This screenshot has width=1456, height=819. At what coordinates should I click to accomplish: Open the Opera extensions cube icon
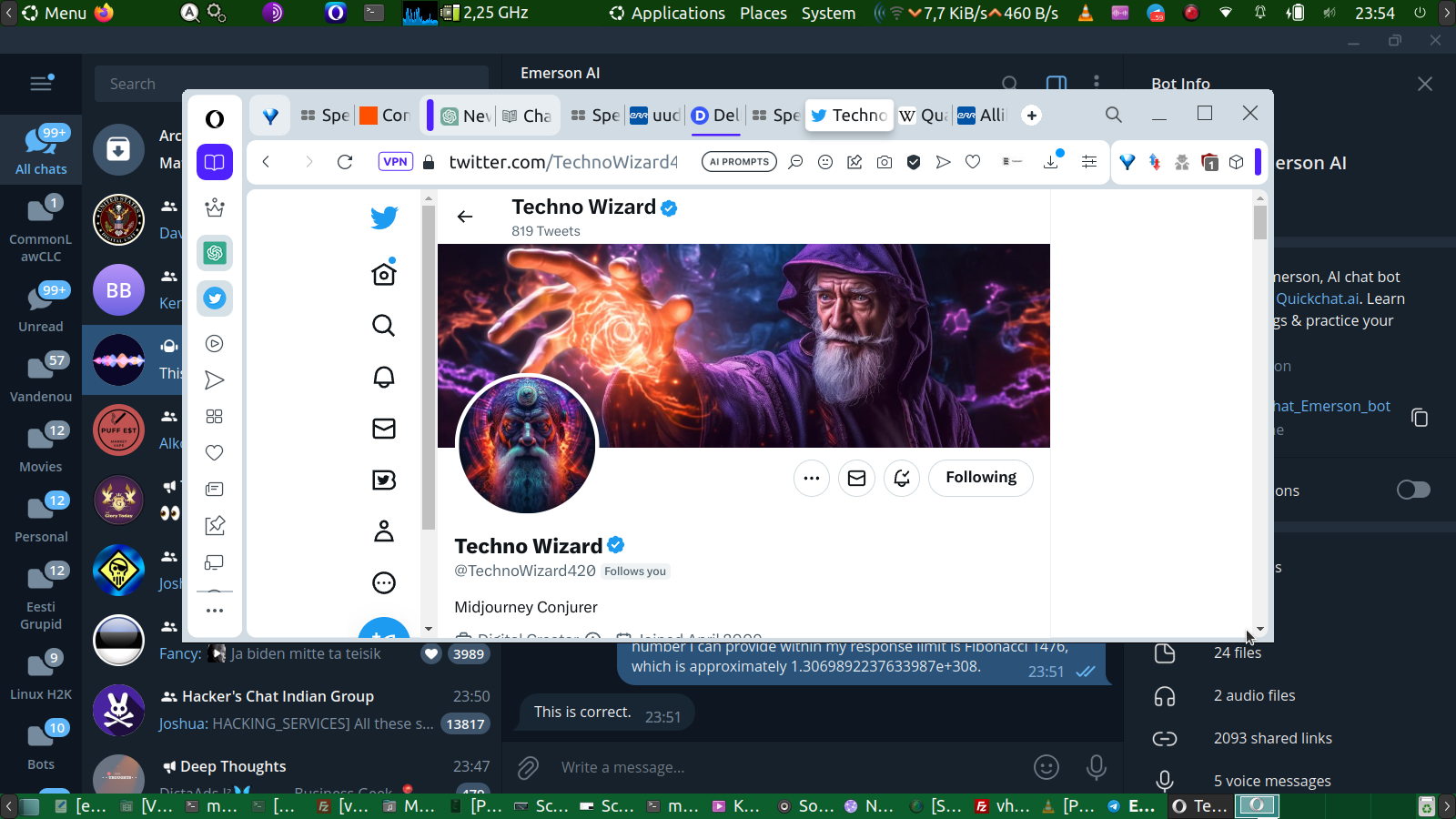tap(1236, 162)
